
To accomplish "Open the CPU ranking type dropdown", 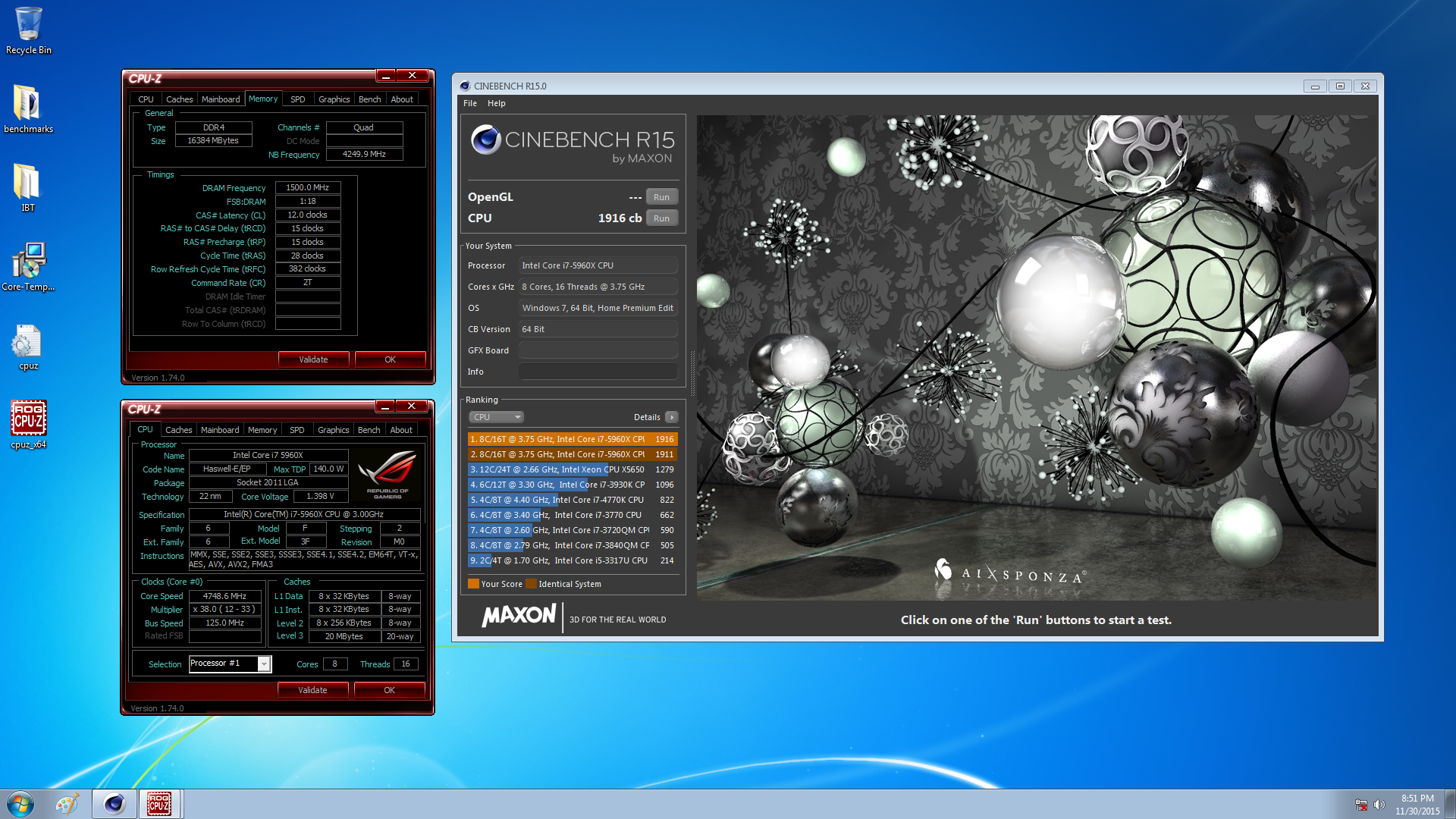I will click(497, 417).
